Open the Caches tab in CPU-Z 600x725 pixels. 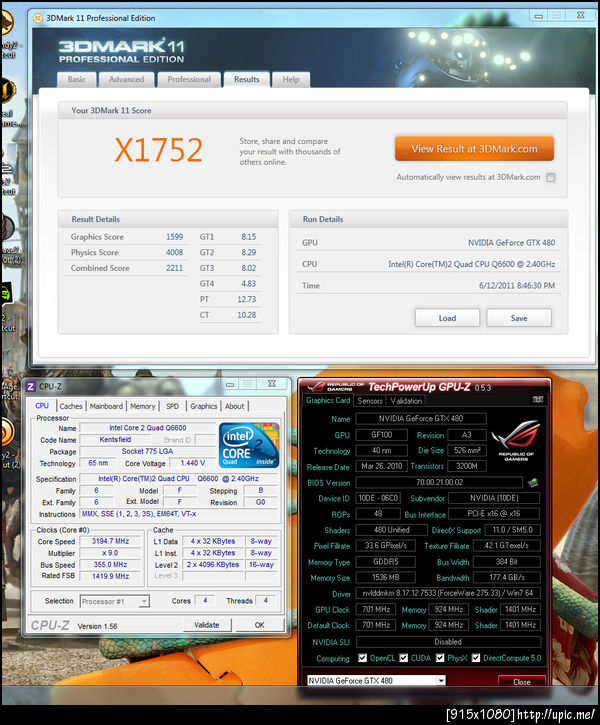pos(71,406)
